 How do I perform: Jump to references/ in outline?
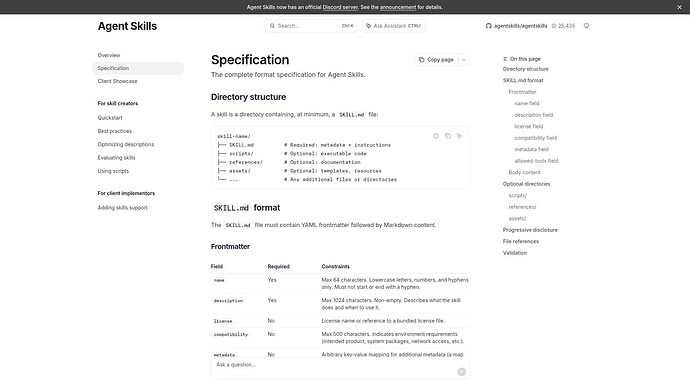tap(522, 207)
